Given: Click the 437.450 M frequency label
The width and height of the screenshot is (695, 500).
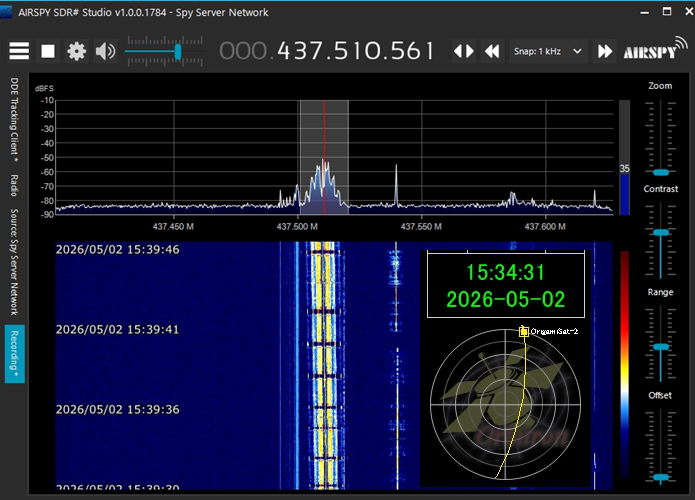Looking at the screenshot, I should click(x=173, y=227).
